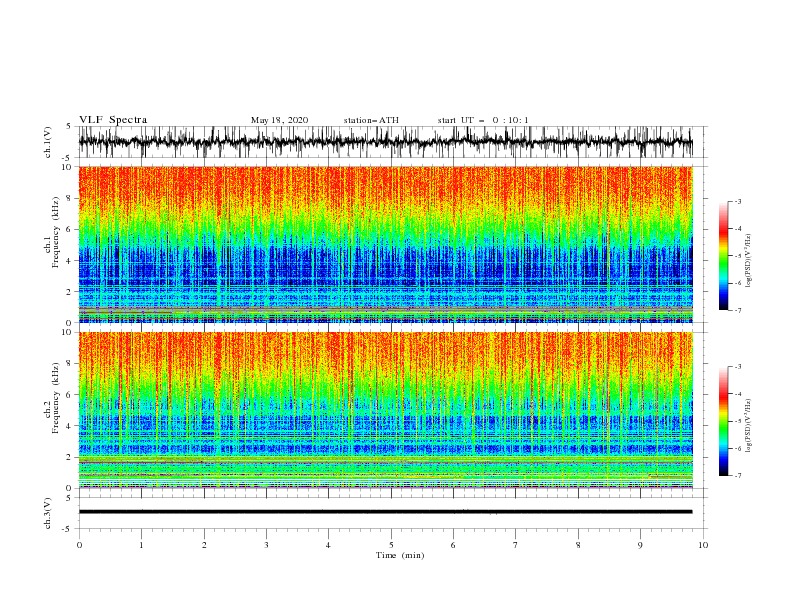Screen dimensions: 792x612
Task: Click the "station=ATH" label
Action: tap(371, 120)
